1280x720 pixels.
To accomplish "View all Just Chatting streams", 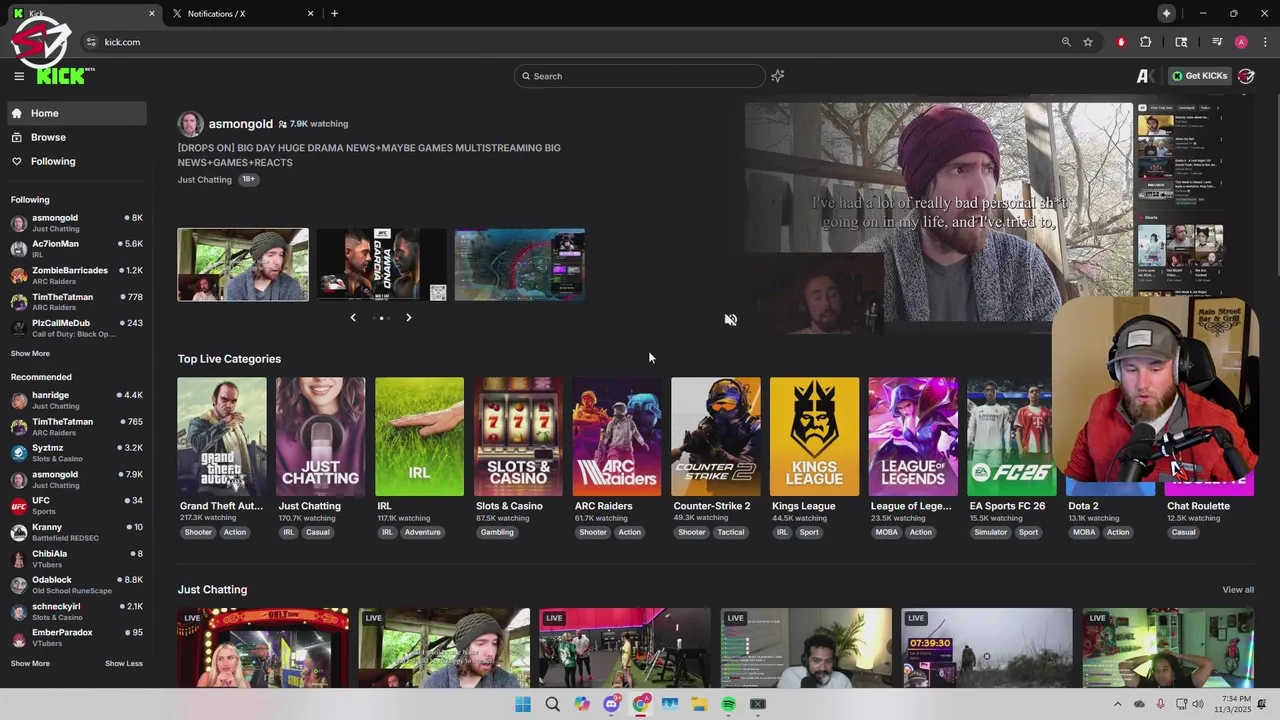I will [x=1238, y=589].
